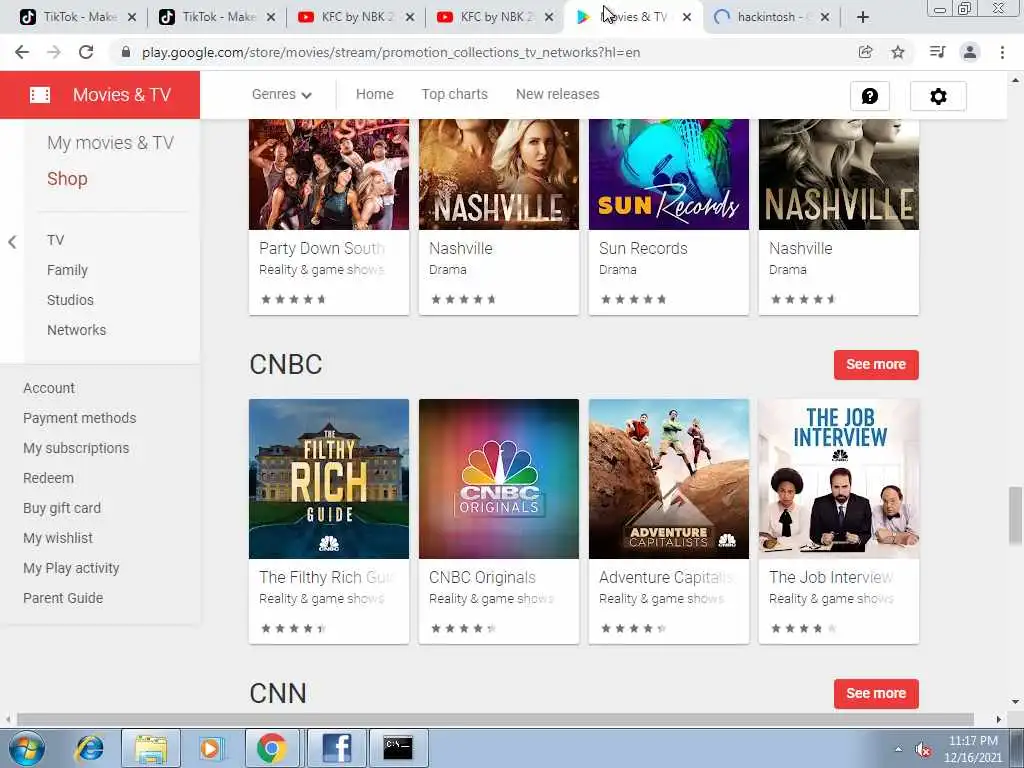Go back with the browser back arrow
1024x768 pixels.
(22, 52)
